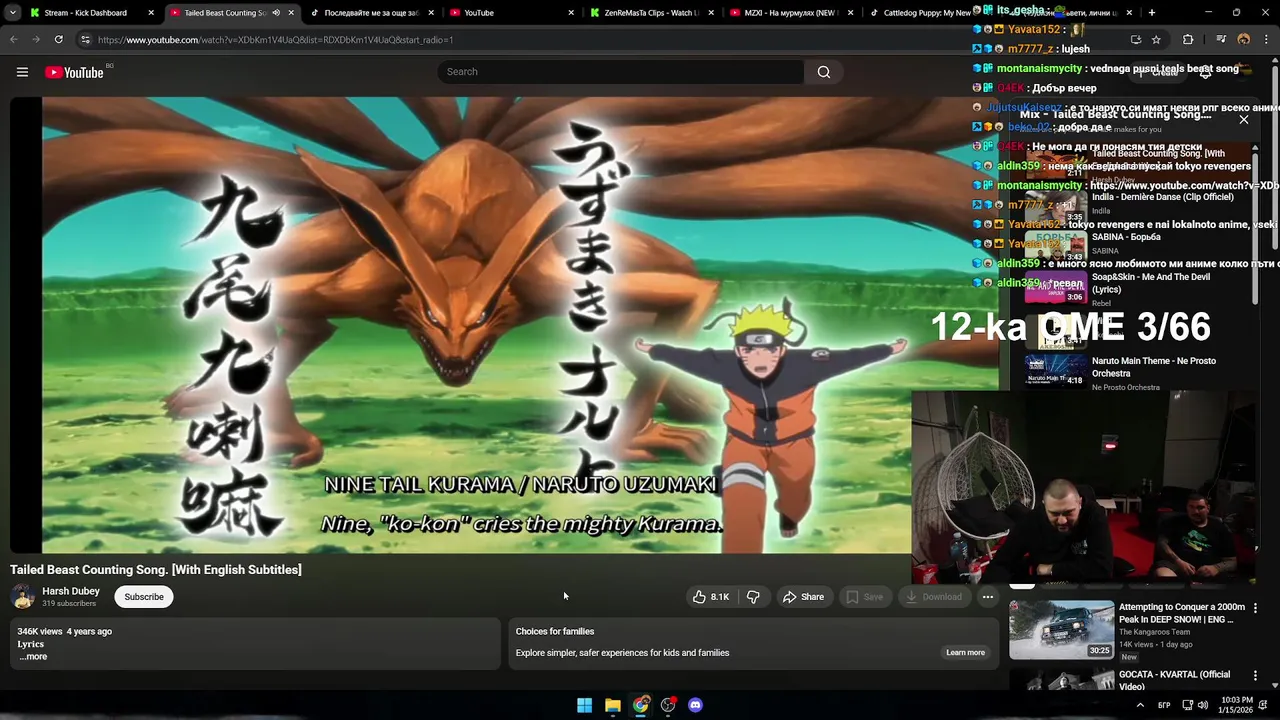
Task: Click the Download button
Action: 933,597
